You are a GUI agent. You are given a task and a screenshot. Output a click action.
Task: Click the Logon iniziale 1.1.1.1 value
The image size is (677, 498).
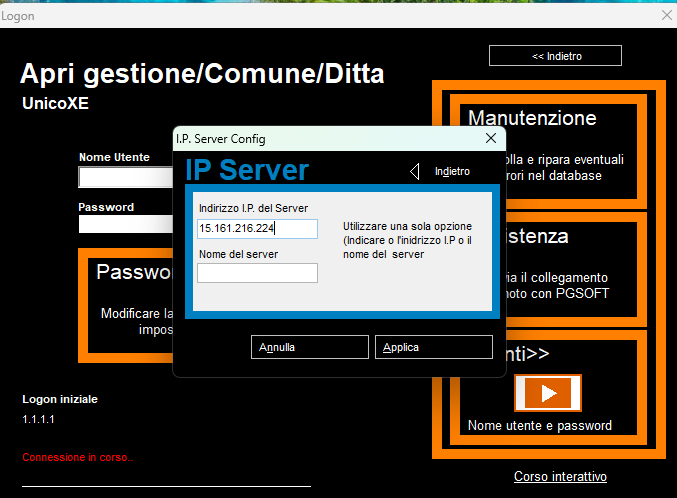tap(40, 419)
